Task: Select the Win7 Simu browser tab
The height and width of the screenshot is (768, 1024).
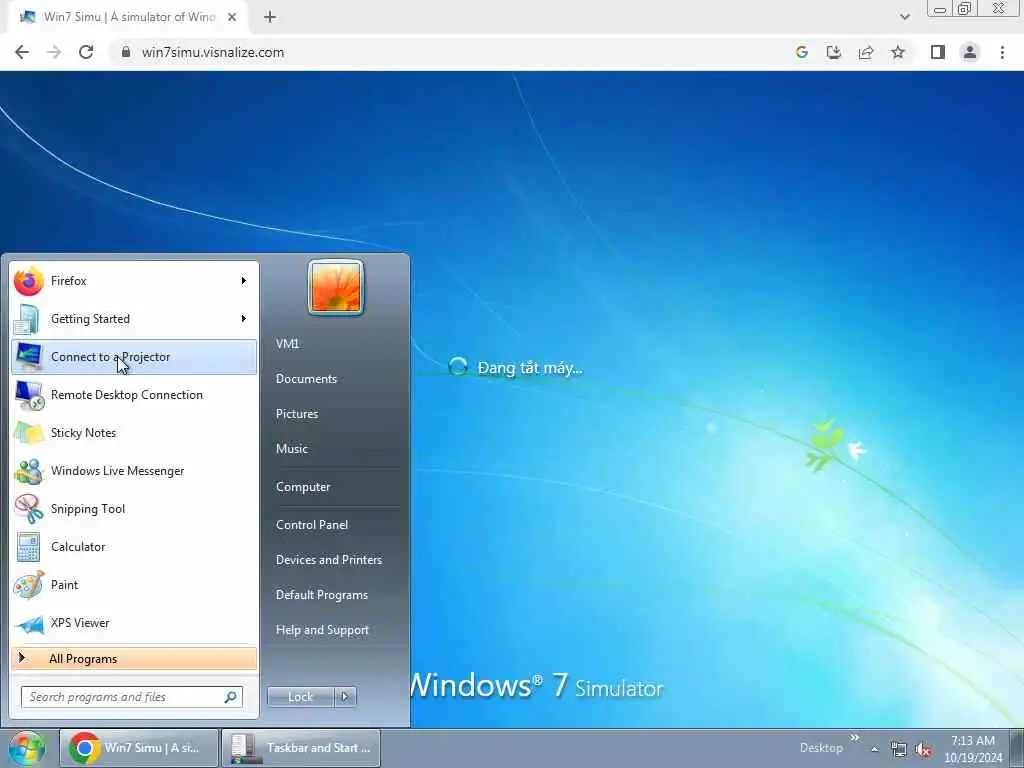Action: [x=128, y=17]
